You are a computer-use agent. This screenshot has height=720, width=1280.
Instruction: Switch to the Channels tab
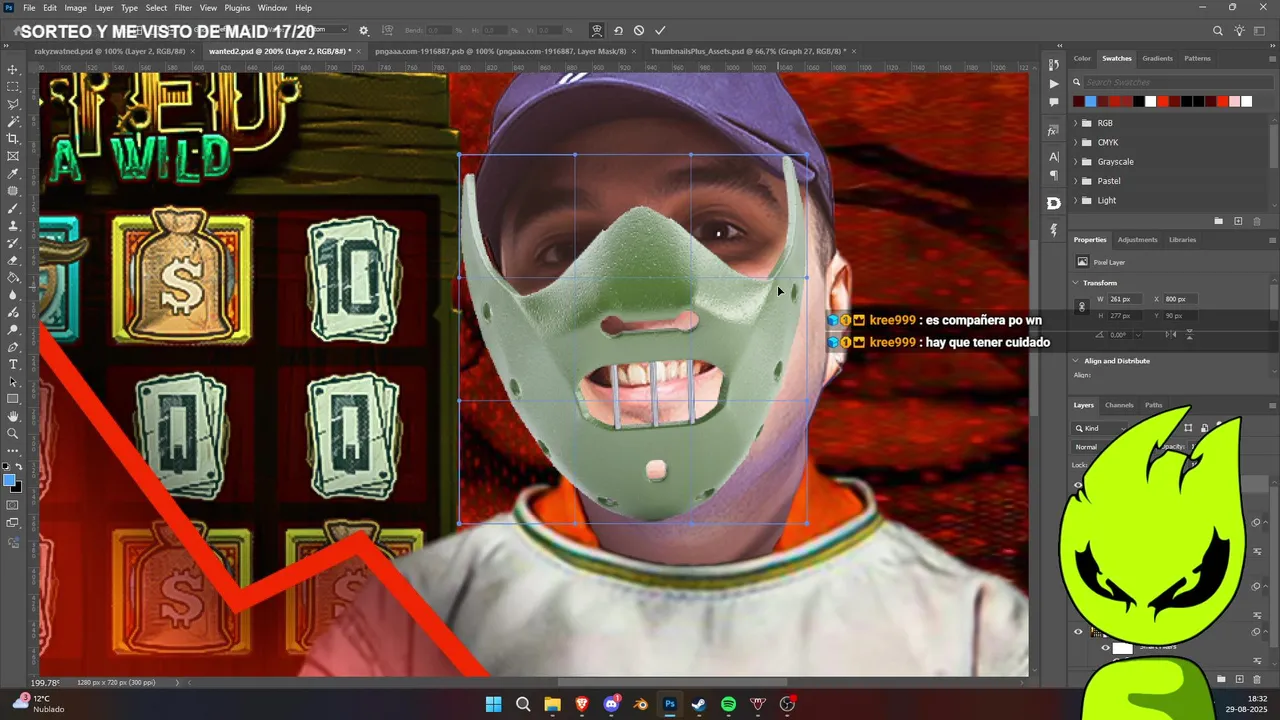point(1119,405)
